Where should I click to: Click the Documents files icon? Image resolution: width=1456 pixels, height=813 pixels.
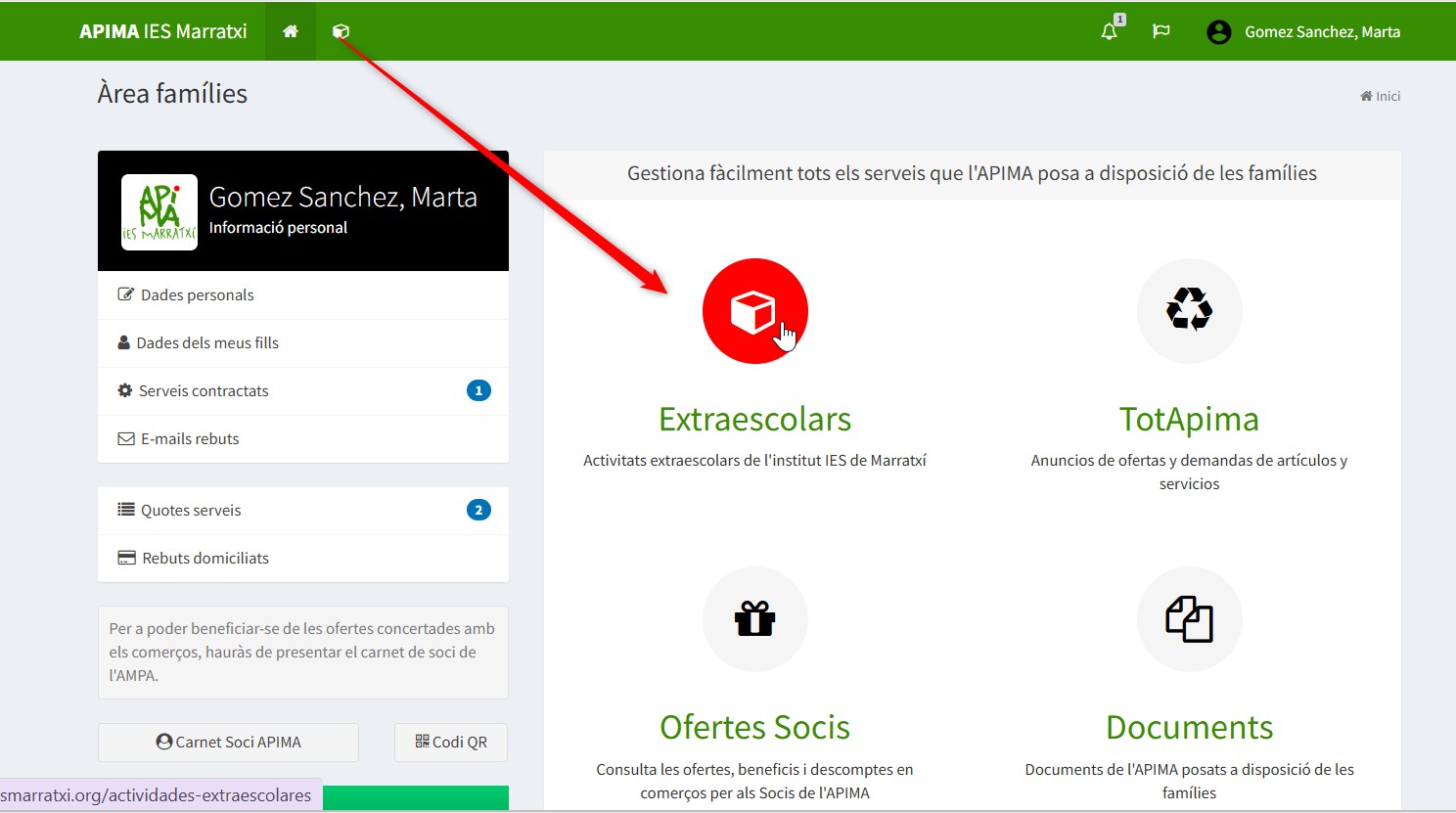pyautogui.click(x=1189, y=619)
